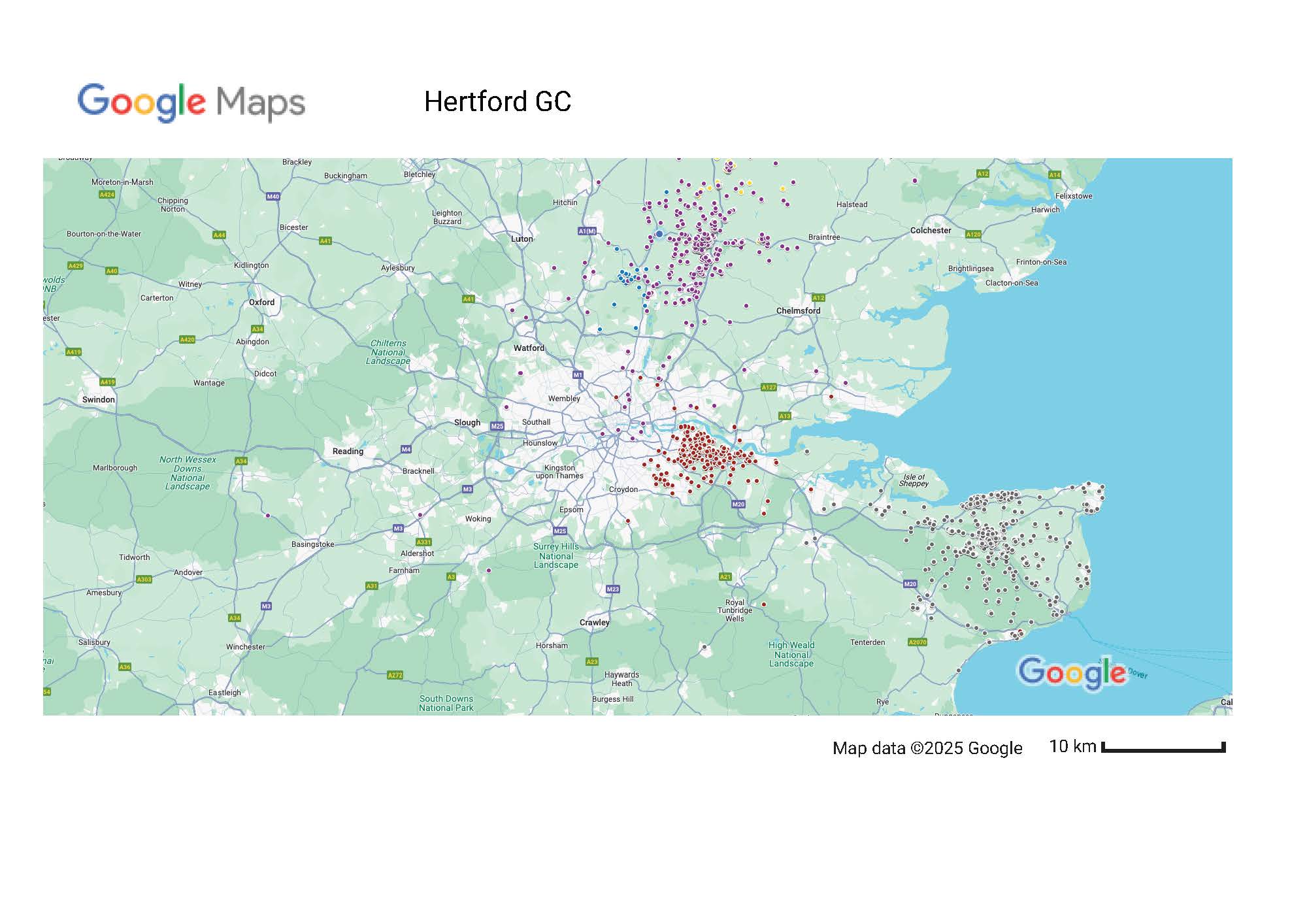Select the large blue marker near Luton
This screenshot has height=924, width=1307.
659,234
